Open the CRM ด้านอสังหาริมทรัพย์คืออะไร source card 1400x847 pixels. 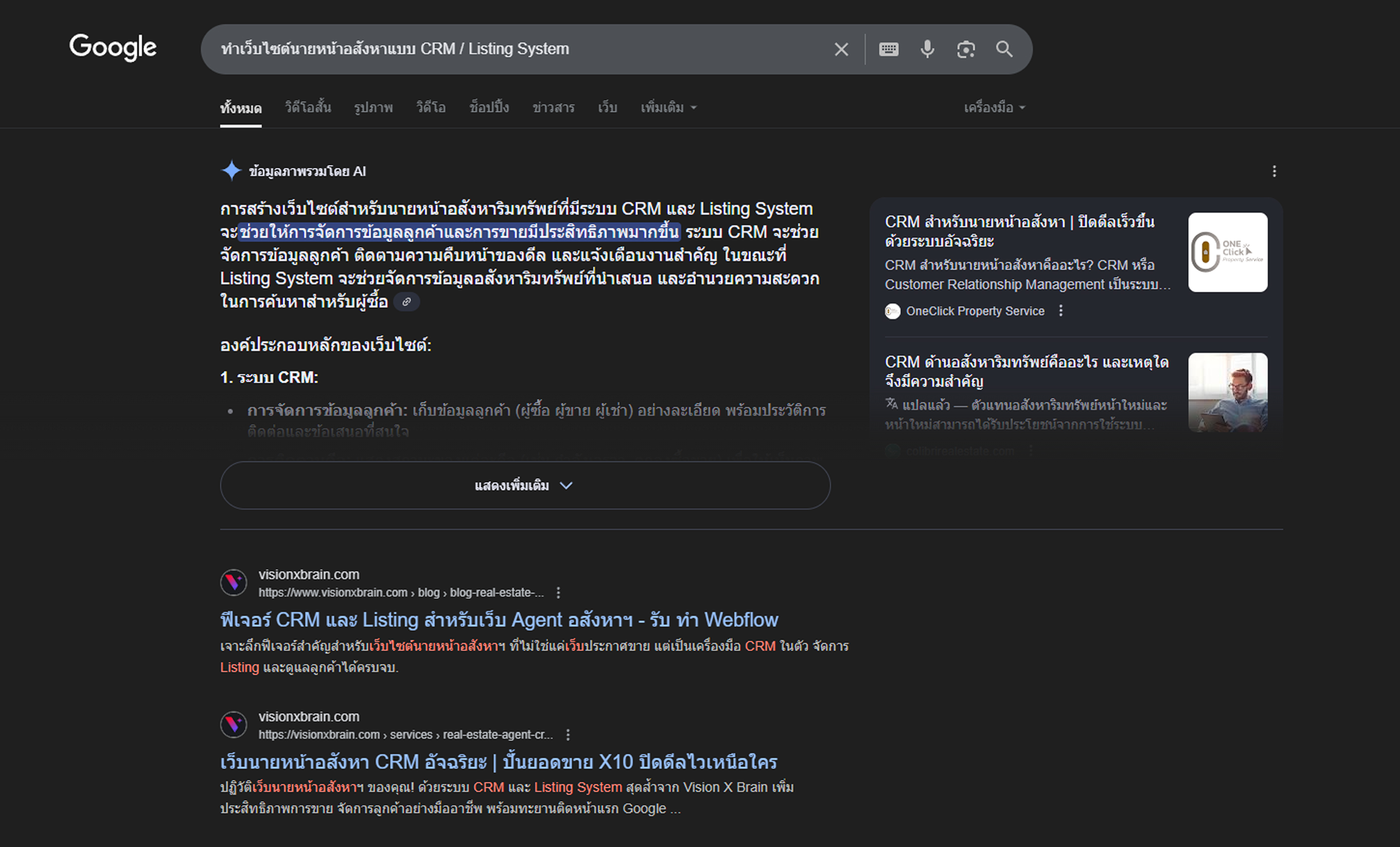point(1026,371)
